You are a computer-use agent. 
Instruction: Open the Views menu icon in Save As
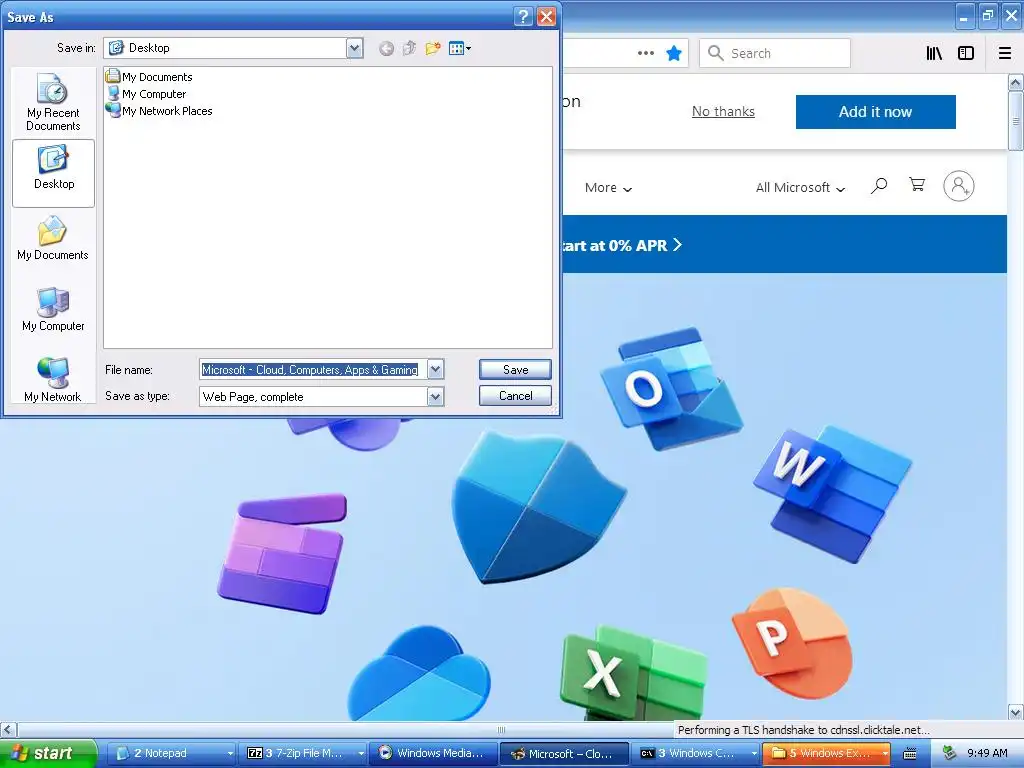coord(460,48)
